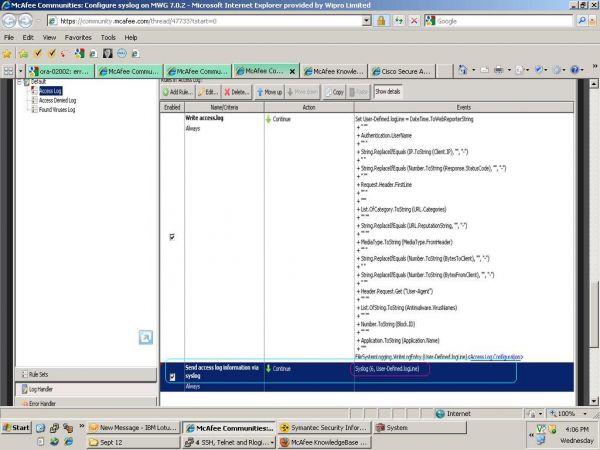Go back with the browser Back arrow
The width and height of the screenshot is (600, 450).
click(x=9, y=21)
